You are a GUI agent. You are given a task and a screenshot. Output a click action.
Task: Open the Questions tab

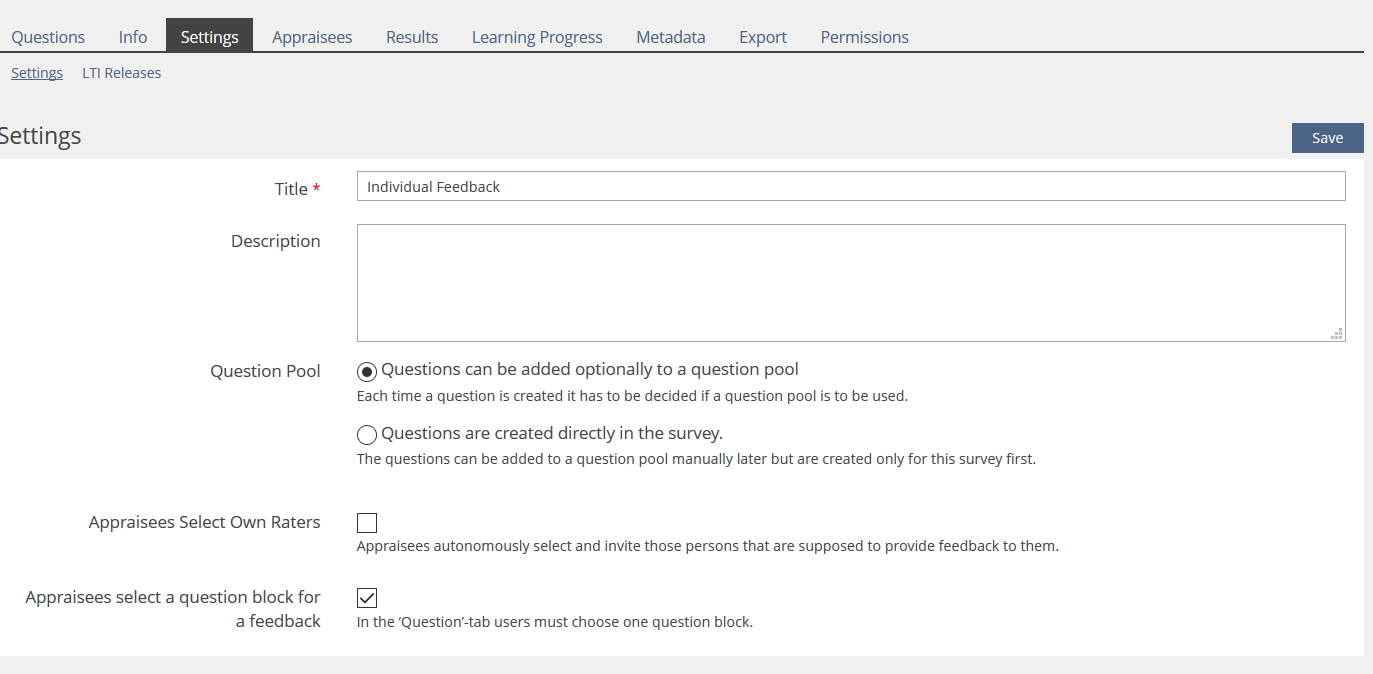pyautogui.click(x=48, y=37)
